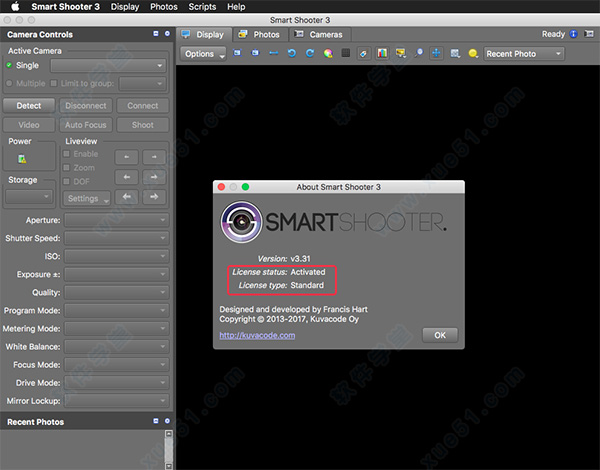Click the Recent Photos scrollbar down arrow
The image size is (600, 470).
168,466
